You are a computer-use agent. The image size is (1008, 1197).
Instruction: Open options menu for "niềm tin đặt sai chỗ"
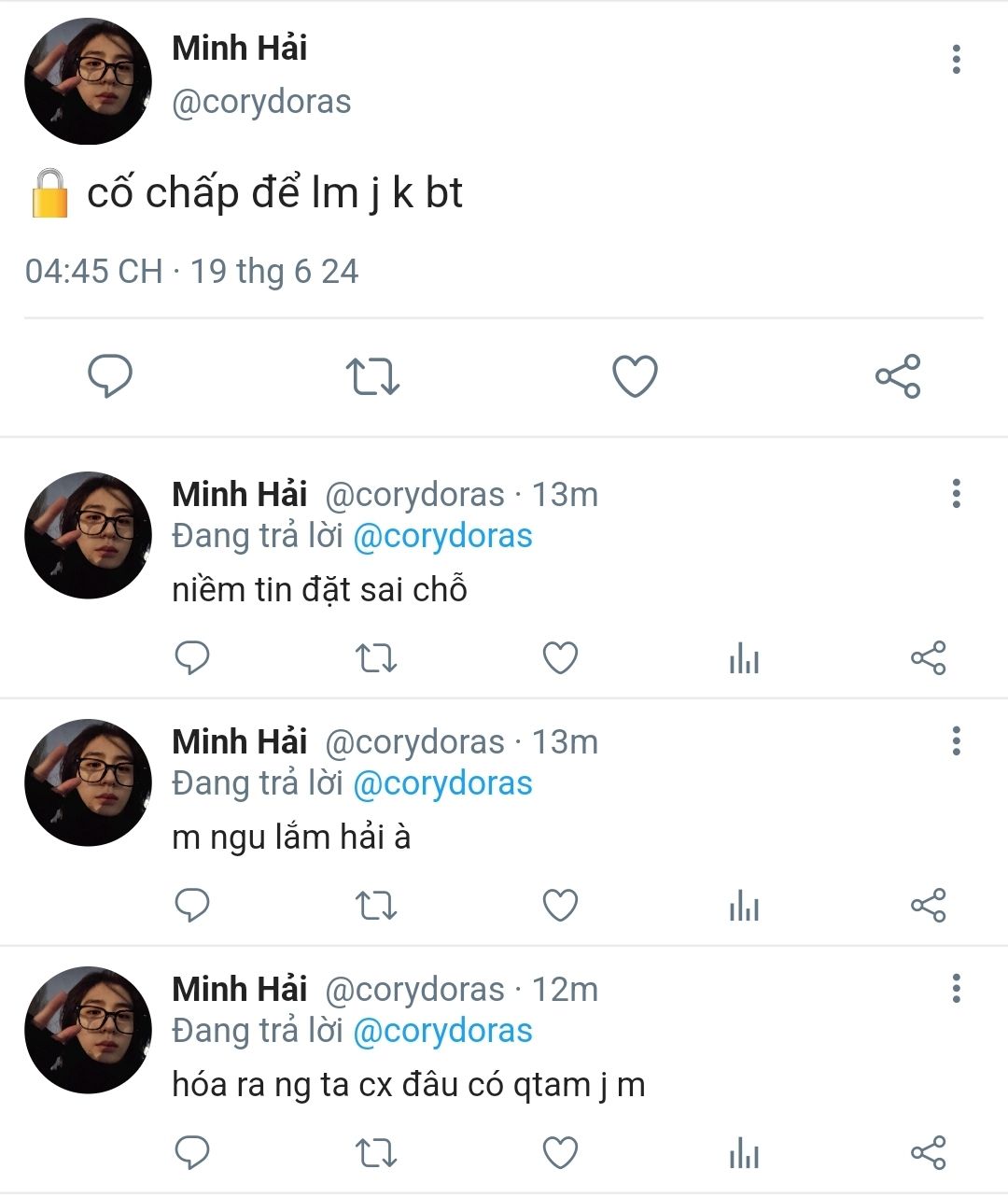click(x=956, y=494)
